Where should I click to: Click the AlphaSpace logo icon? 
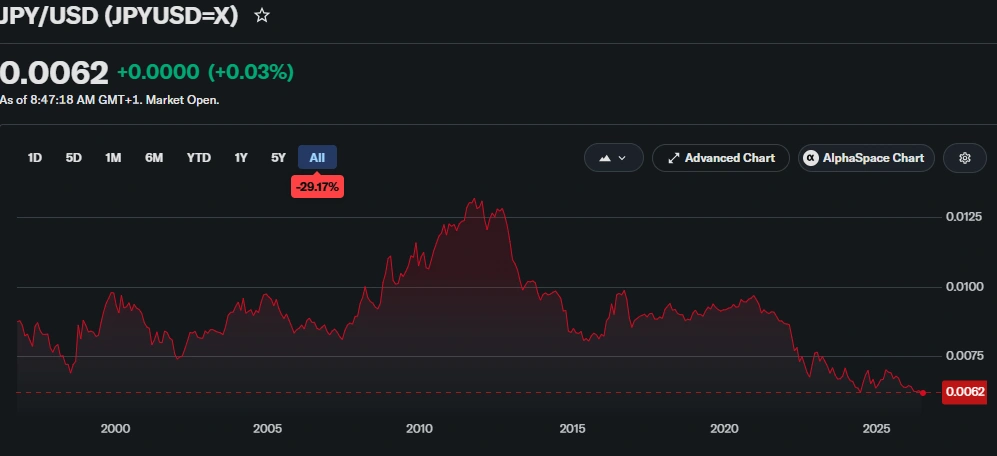point(811,158)
